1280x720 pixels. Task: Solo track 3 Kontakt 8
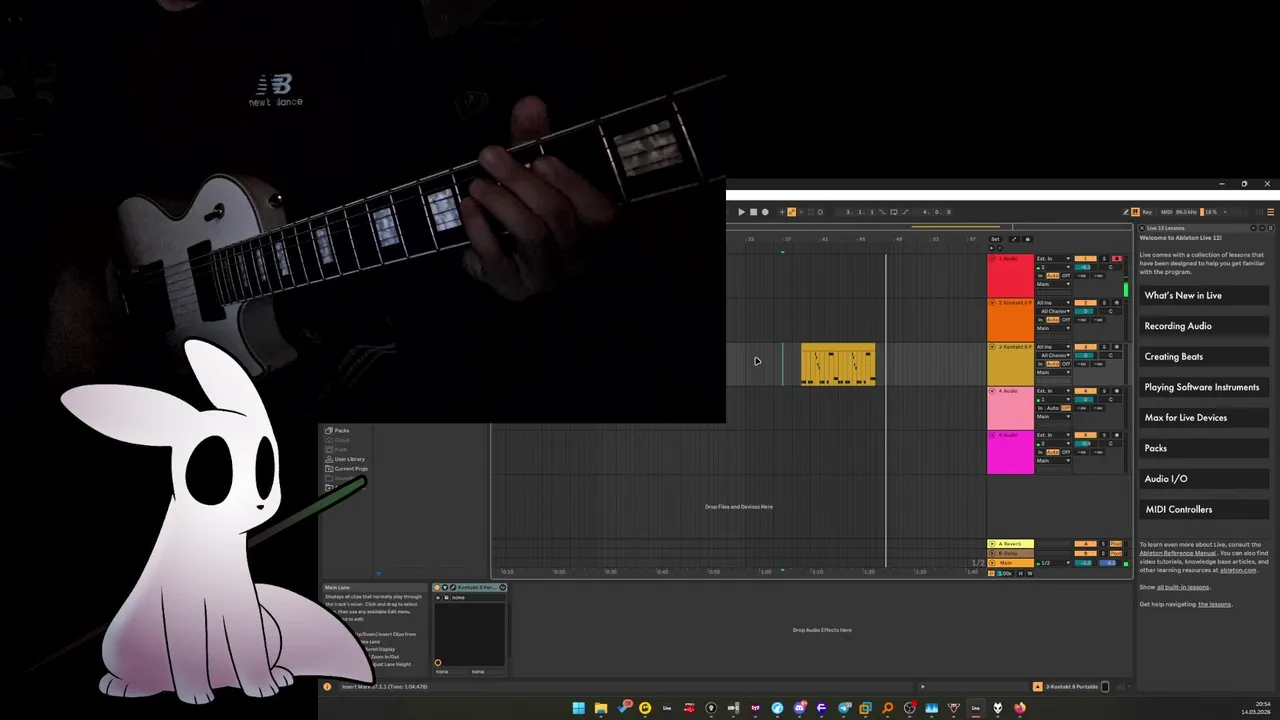tap(1104, 347)
